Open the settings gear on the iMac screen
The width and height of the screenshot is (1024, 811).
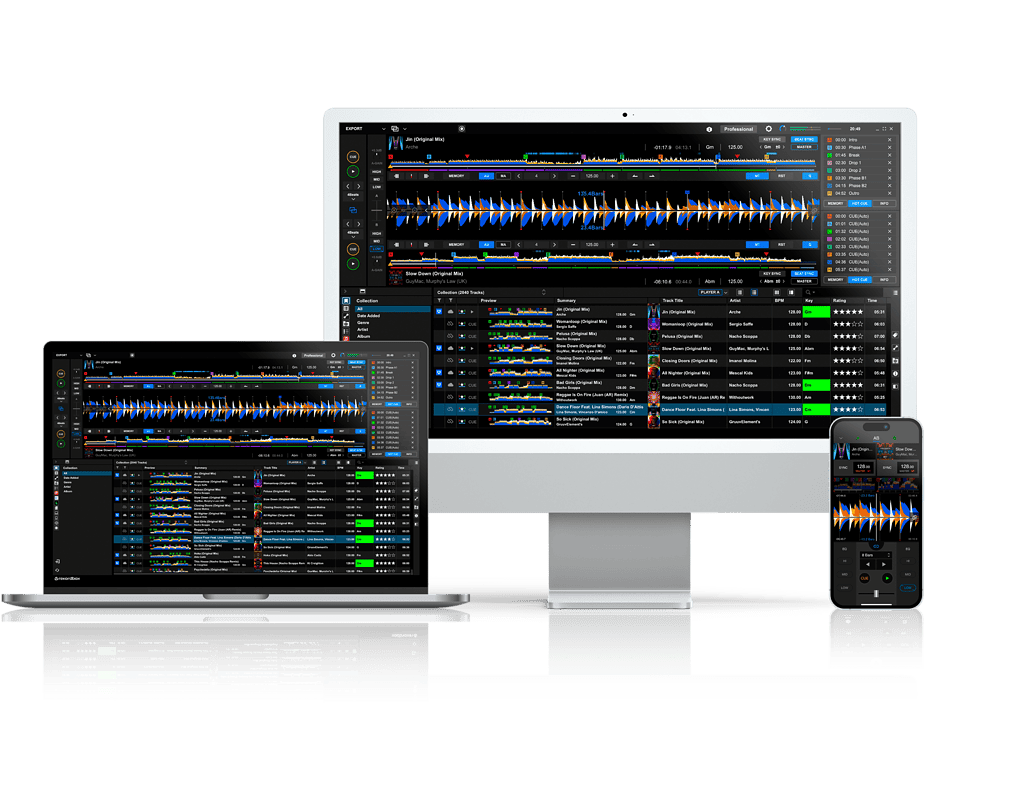(x=769, y=129)
